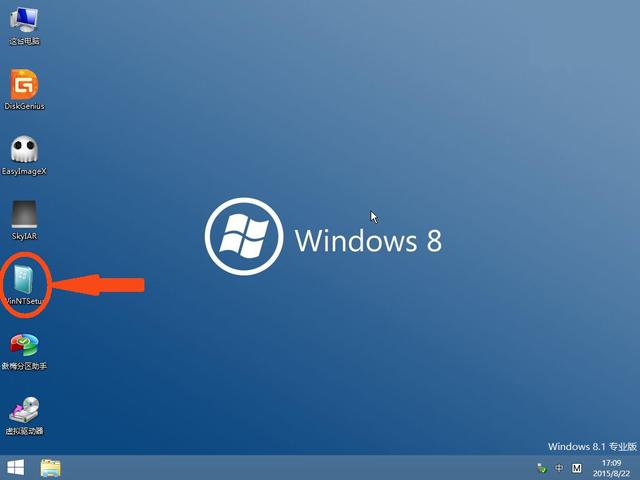Toggle the 中 input language indicator
Screen dimensions: 640x480
(x=559, y=468)
